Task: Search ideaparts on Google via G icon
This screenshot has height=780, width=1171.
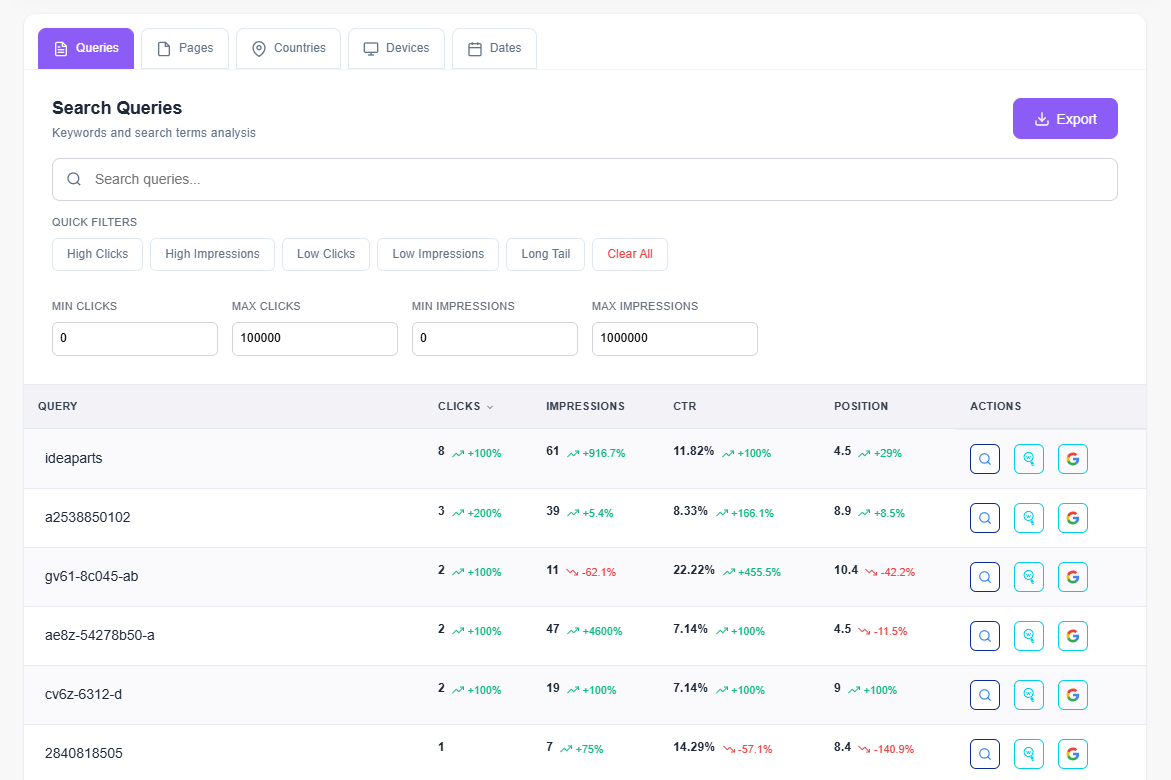Action: tap(1072, 458)
